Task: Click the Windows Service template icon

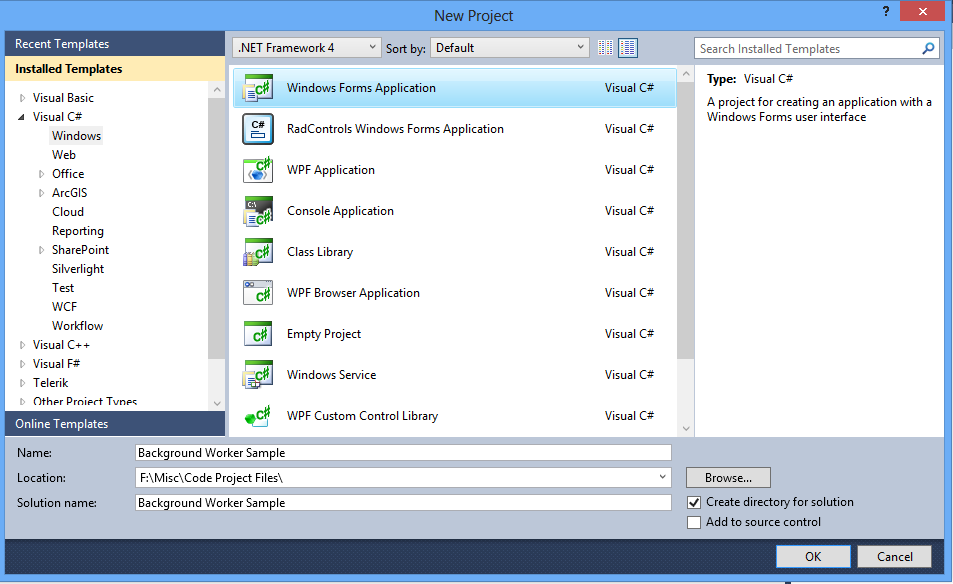Action: click(x=258, y=375)
